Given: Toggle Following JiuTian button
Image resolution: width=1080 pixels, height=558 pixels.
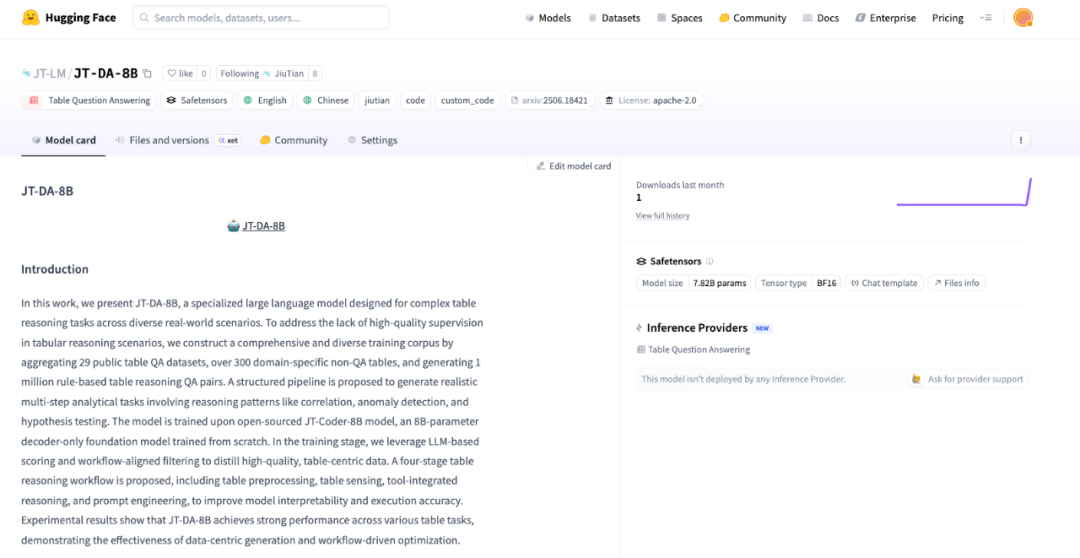Looking at the screenshot, I should 262,74.
